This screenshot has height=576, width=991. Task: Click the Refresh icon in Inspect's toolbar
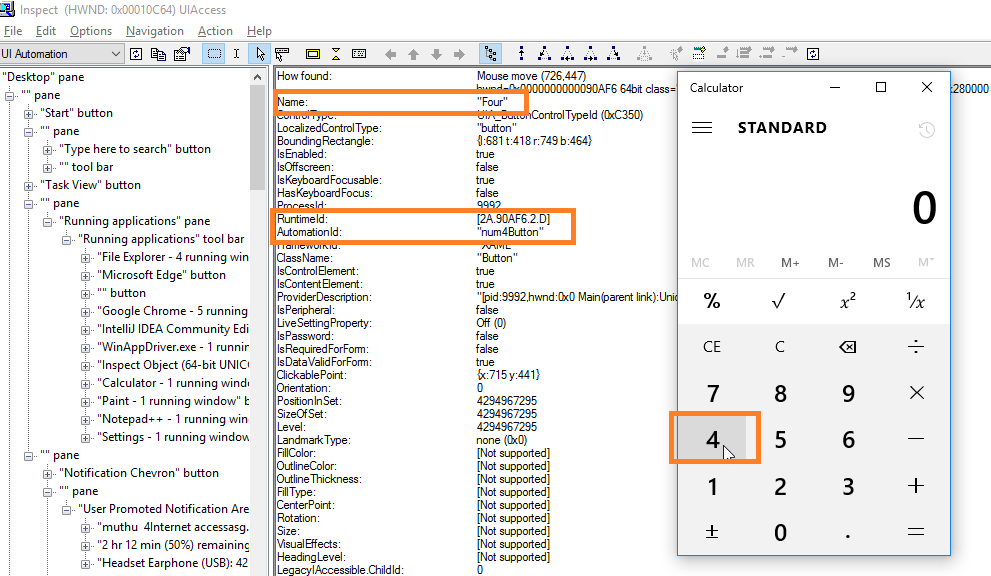[x=136, y=53]
